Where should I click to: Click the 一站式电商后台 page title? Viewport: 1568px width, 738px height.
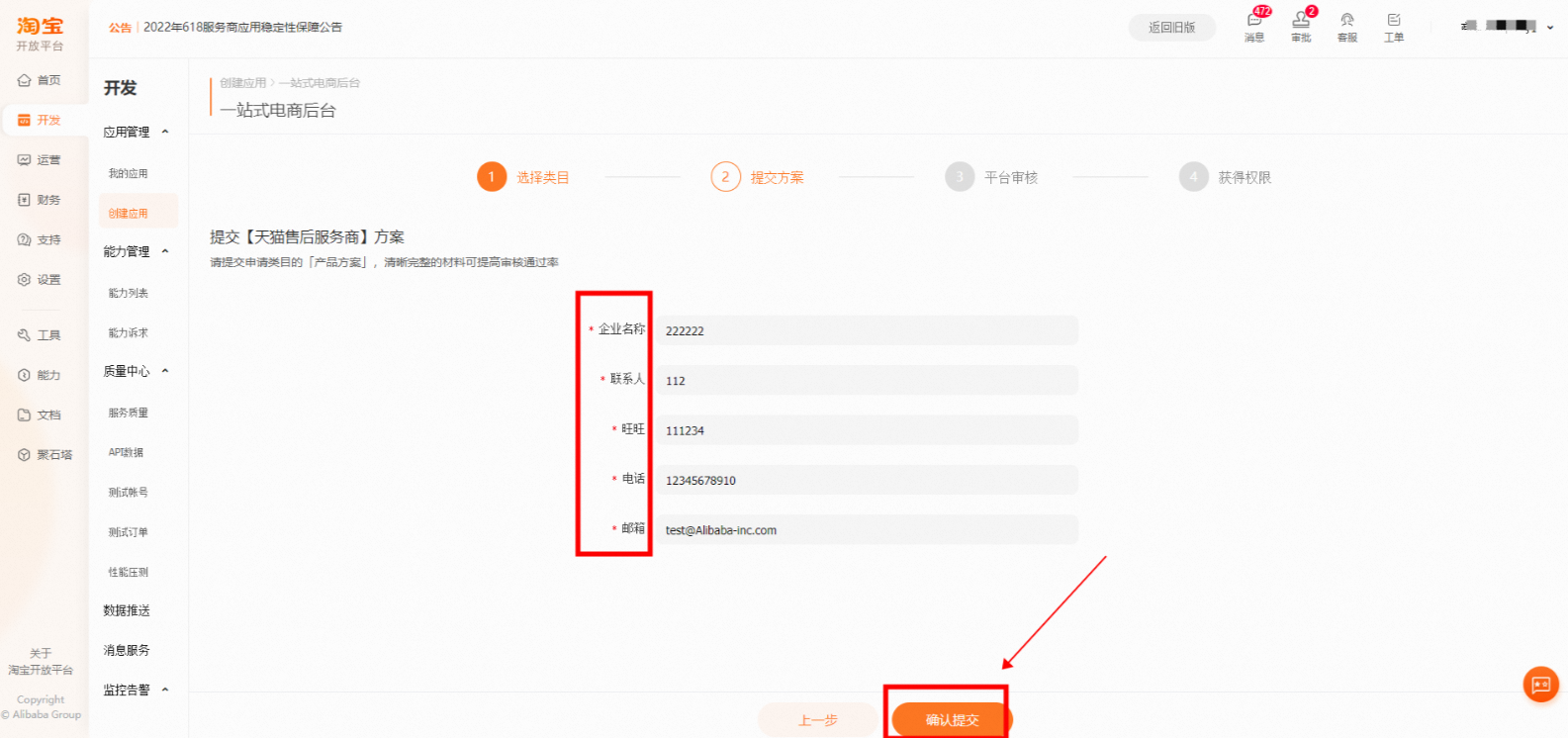tap(278, 110)
